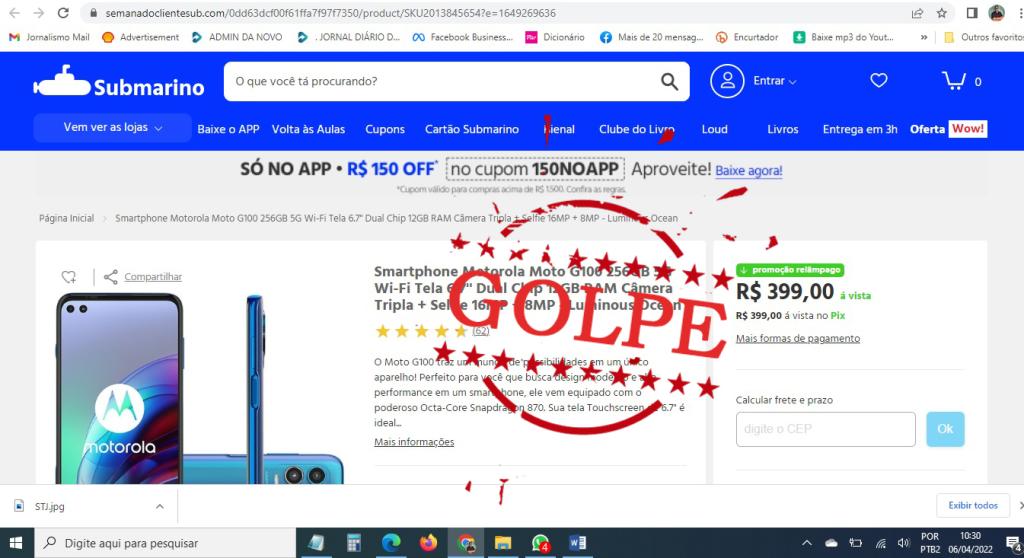Show more bookmarks with double chevron

pos(923,37)
